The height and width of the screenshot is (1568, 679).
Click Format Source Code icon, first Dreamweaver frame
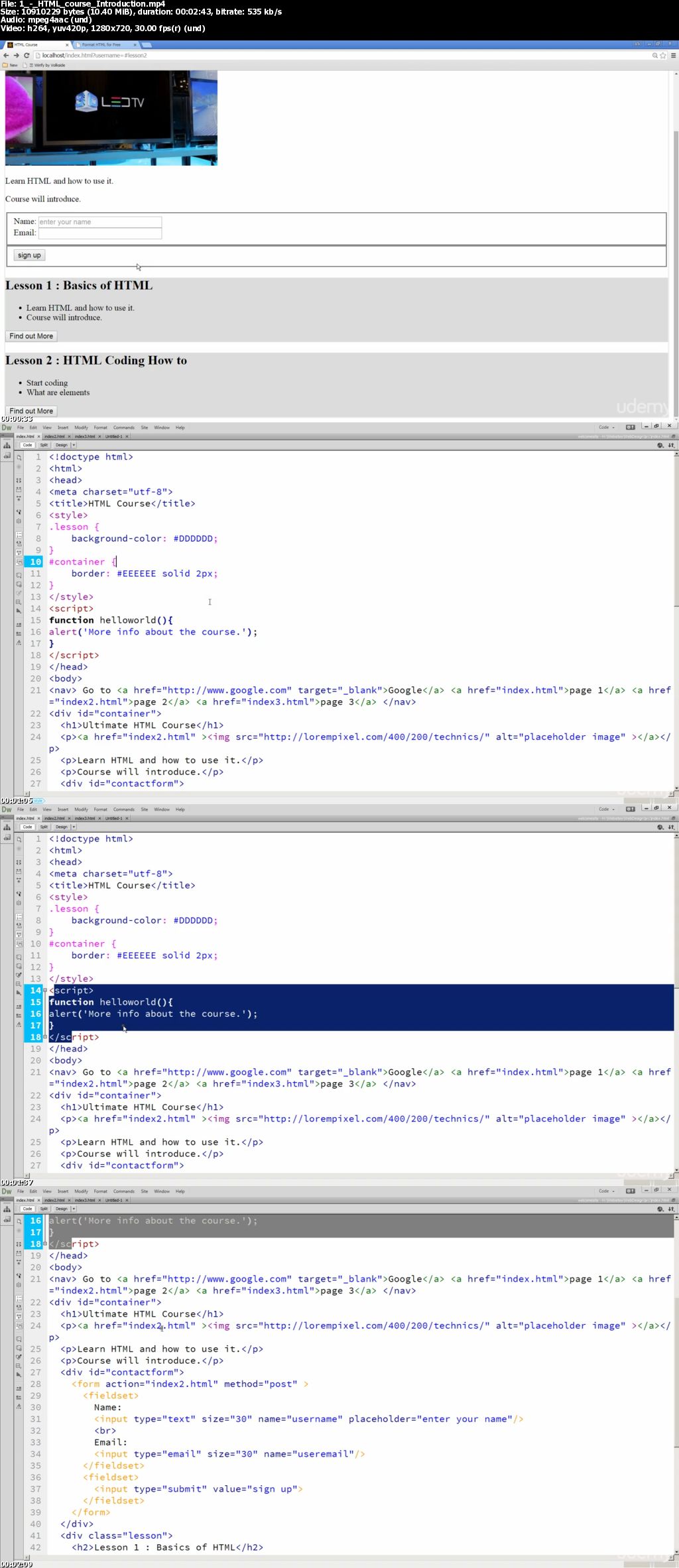[19, 642]
